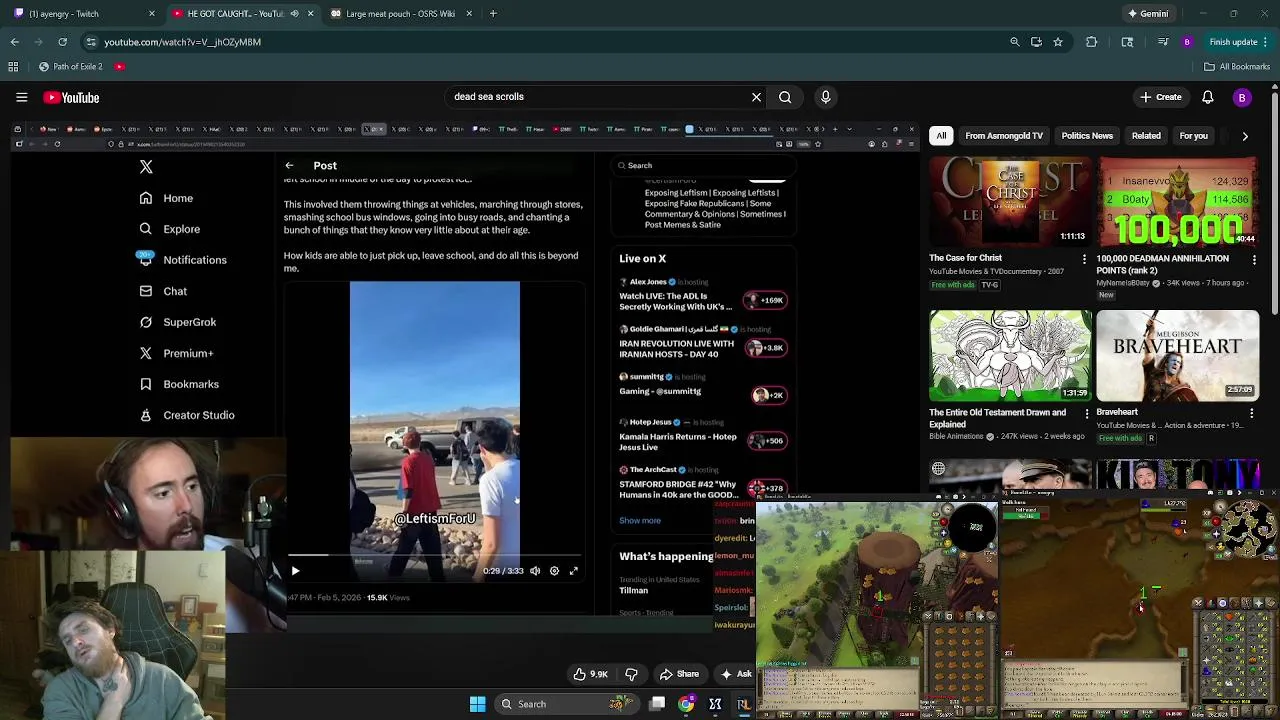The width and height of the screenshot is (1280, 720).
Task: Open Task View on the taskbar
Action: 657,704
